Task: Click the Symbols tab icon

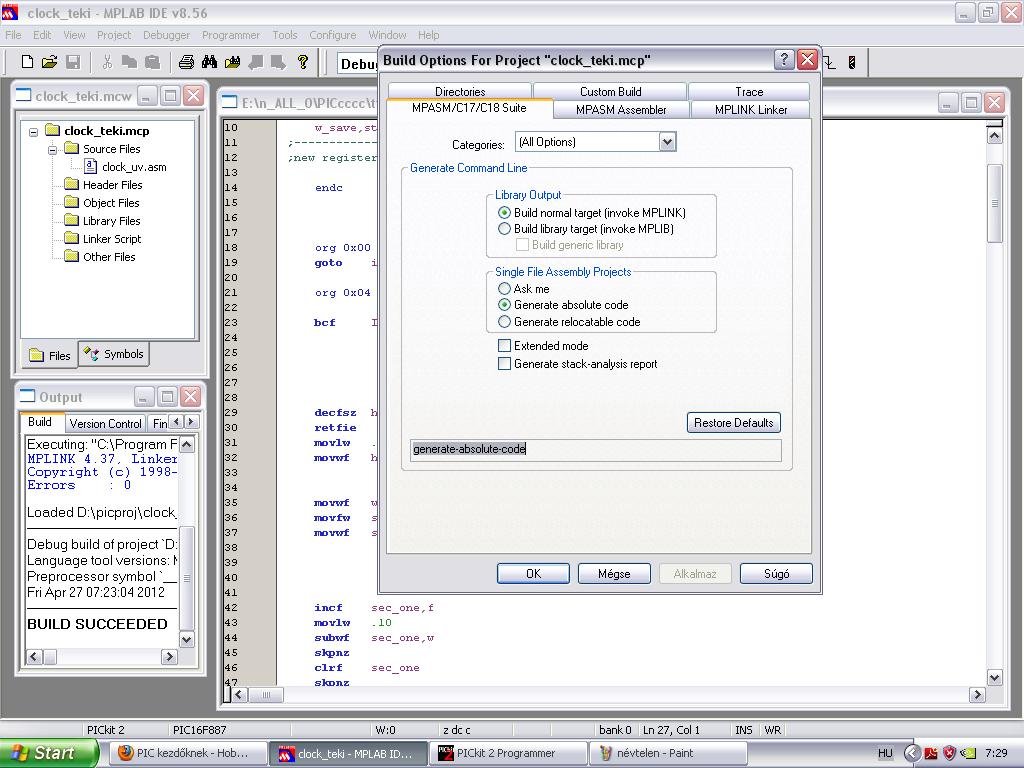Action: click(91, 353)
